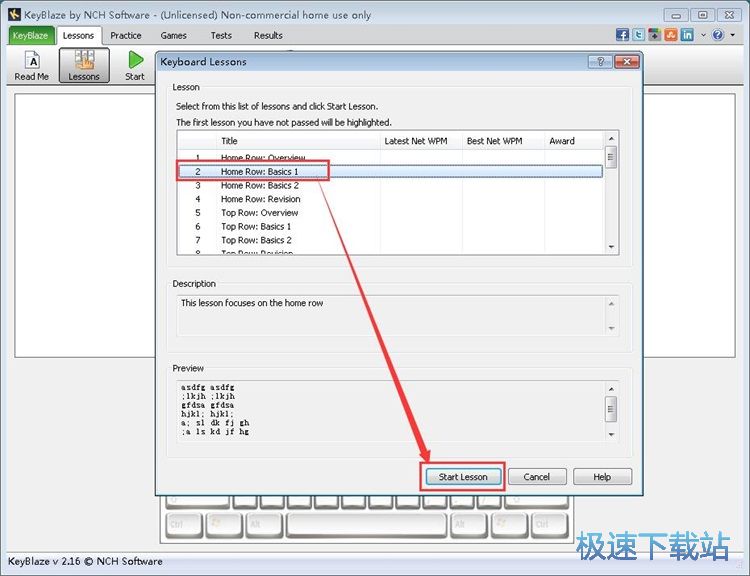The width and height of the screenshot is (750, 576).
Task: Click the Google Plus share icon
Action: pos(654,35)
